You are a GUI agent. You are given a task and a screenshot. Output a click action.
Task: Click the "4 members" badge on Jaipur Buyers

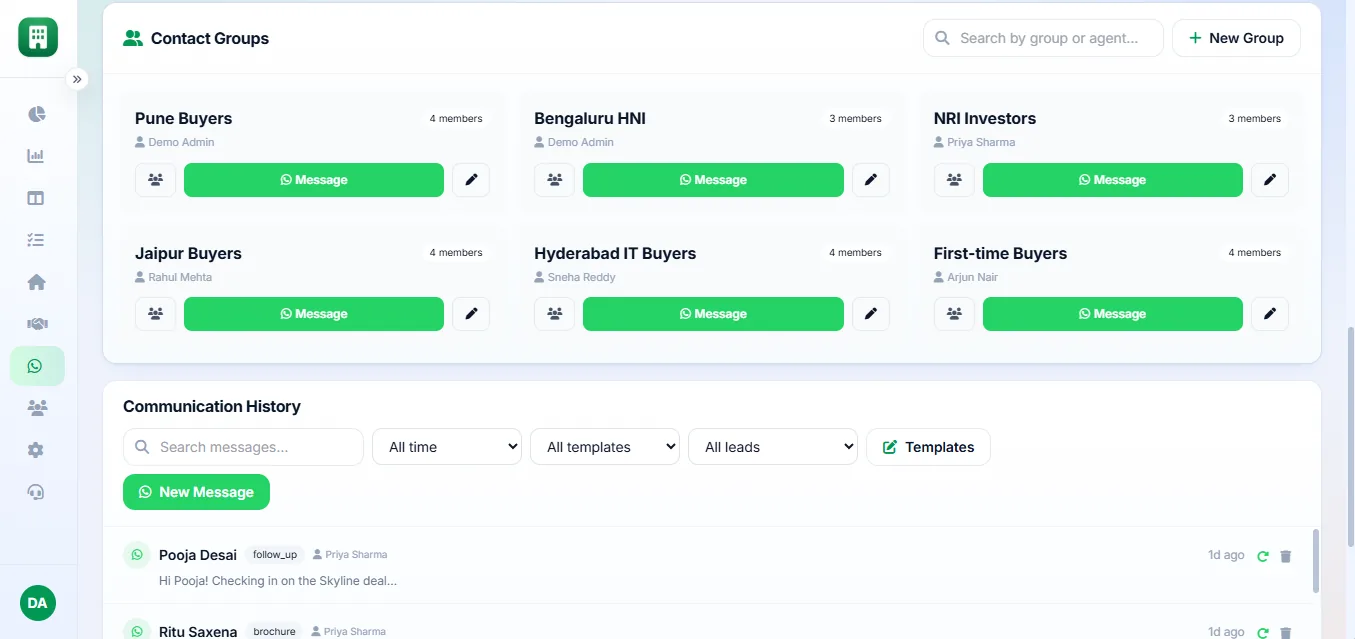click(x=456, y=253)
